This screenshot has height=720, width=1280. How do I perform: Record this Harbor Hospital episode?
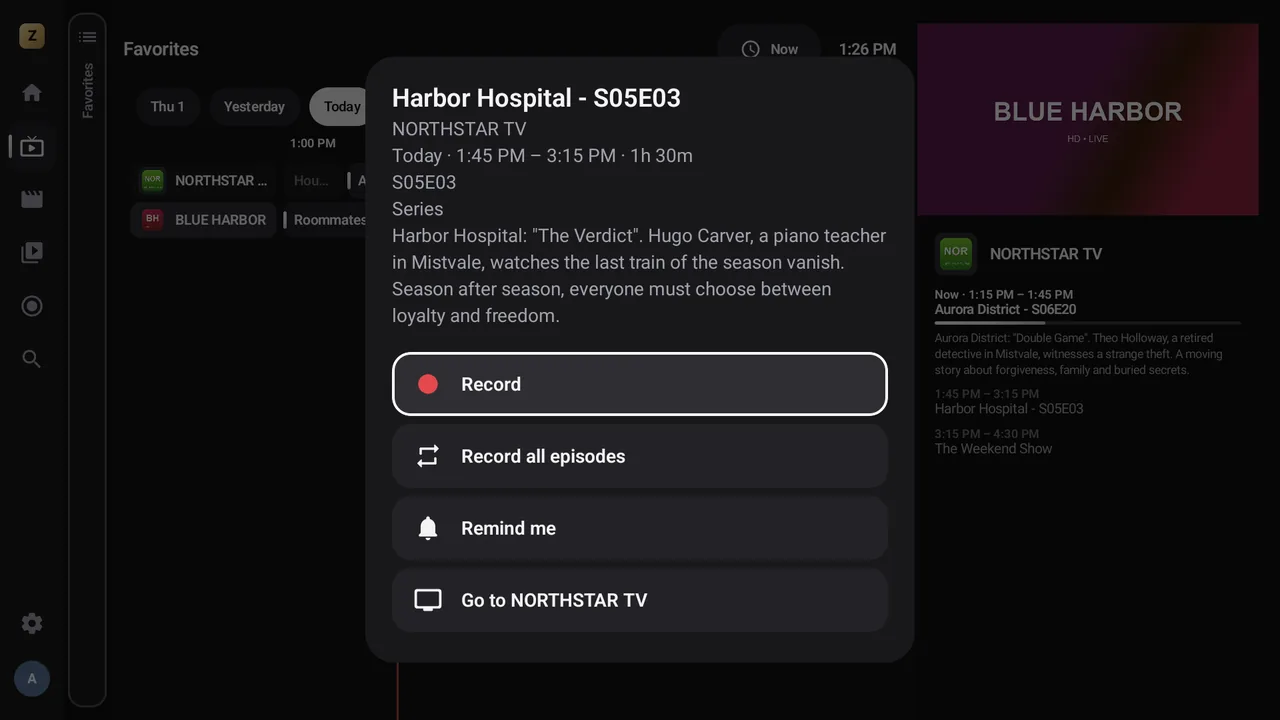coord(640,384)
